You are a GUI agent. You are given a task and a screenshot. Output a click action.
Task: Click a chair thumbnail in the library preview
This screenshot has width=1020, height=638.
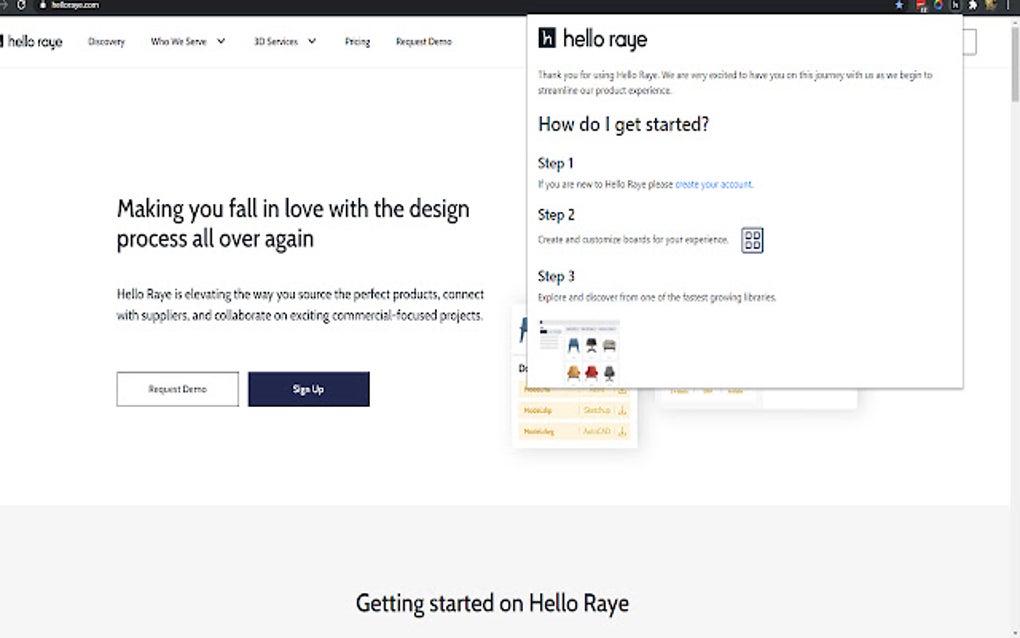pos(574,344)
